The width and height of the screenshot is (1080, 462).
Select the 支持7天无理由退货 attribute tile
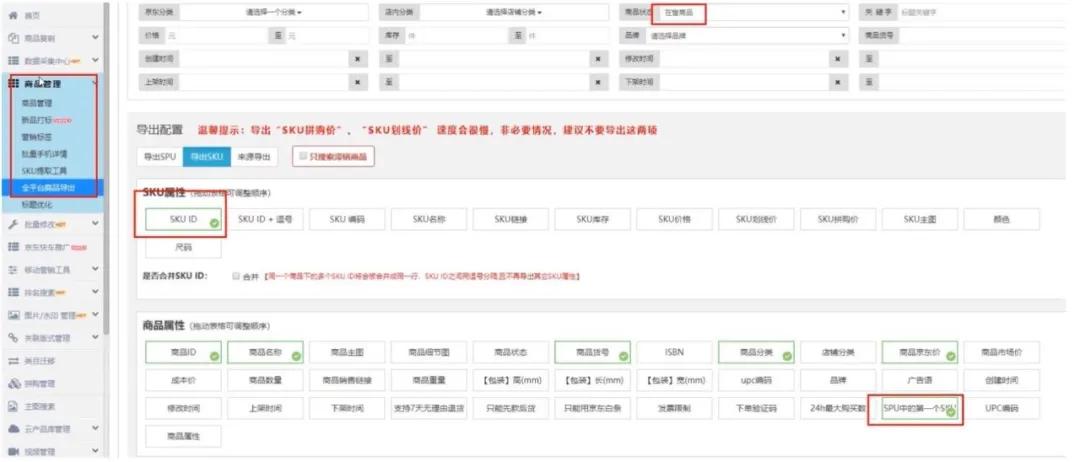[428, 408]
